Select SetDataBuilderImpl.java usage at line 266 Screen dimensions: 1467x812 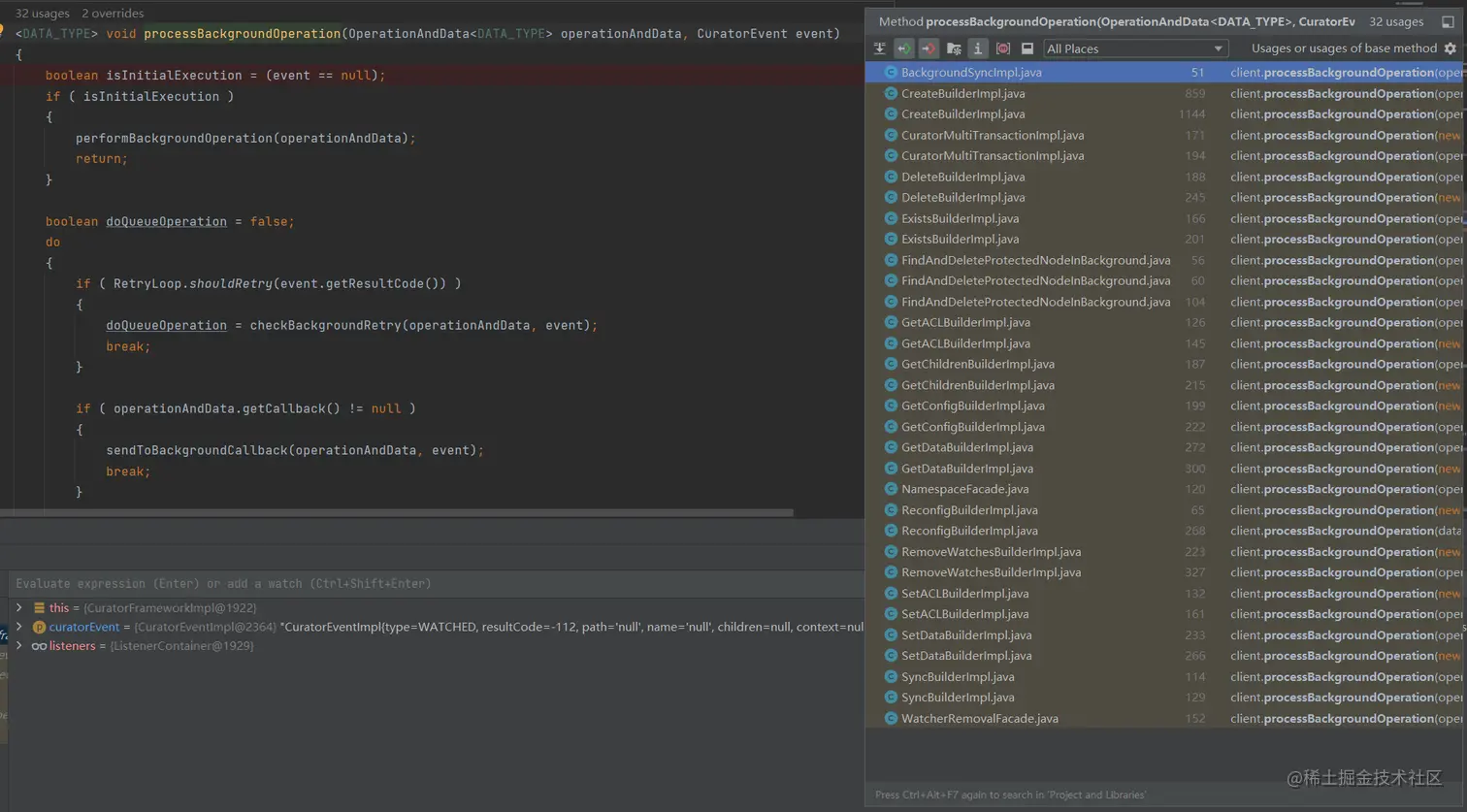[1165, 657]
